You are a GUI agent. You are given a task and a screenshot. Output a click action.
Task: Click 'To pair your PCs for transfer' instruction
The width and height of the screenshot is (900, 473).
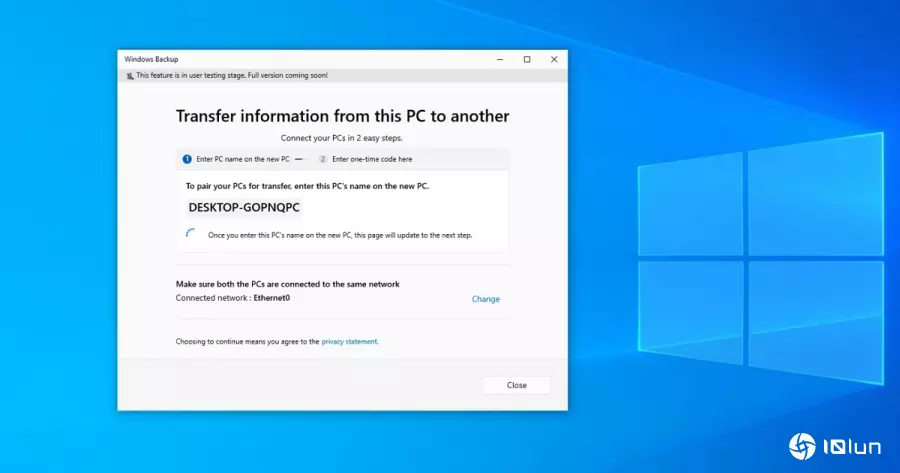307,186
